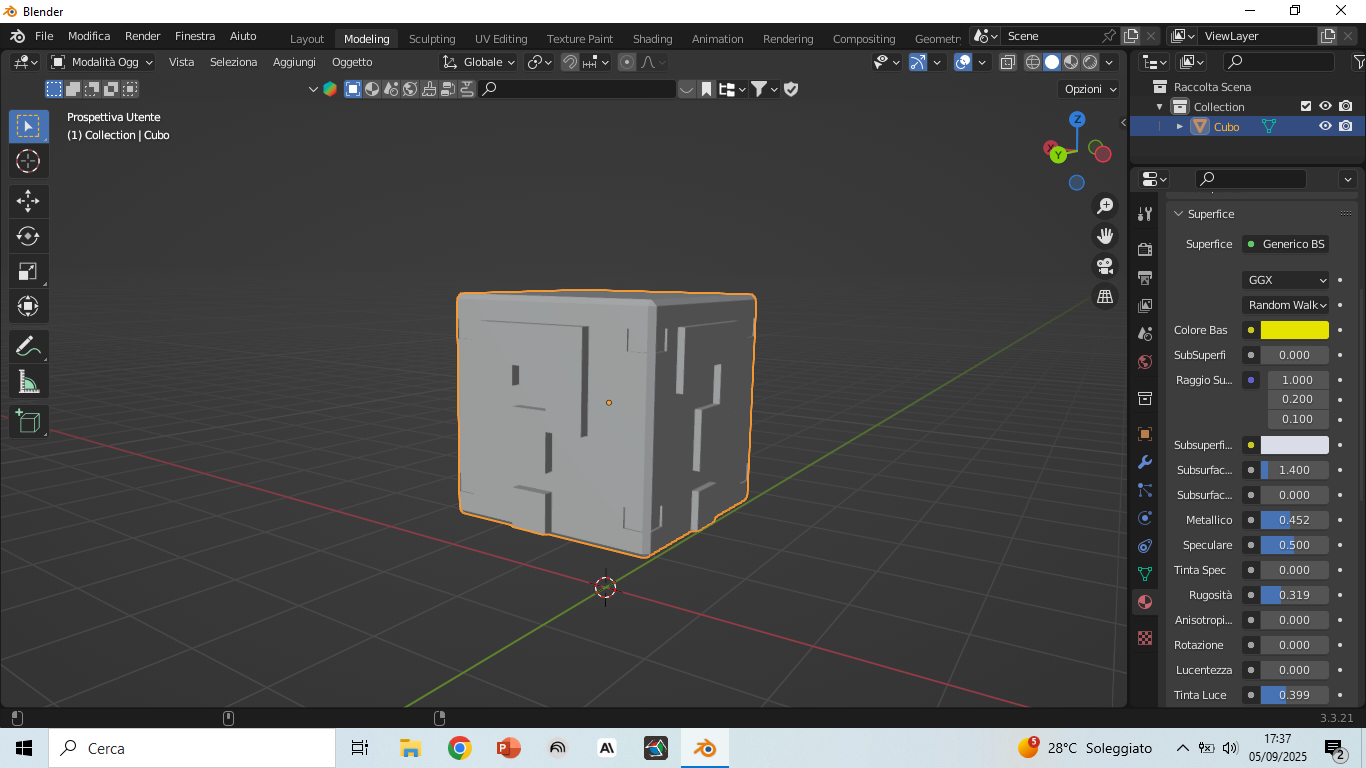The width and height of the screenshot is (1366, 768).
Task: Open the Render properties tab
Action: (x=1145, y=249)
